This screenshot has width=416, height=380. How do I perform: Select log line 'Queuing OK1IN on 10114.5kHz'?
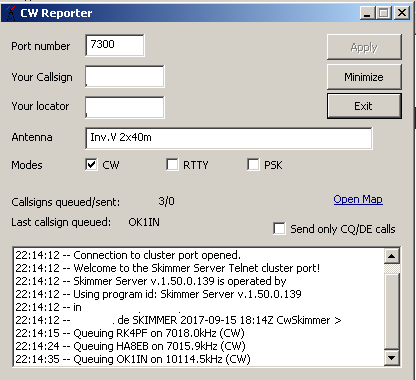tap(133, 359)
